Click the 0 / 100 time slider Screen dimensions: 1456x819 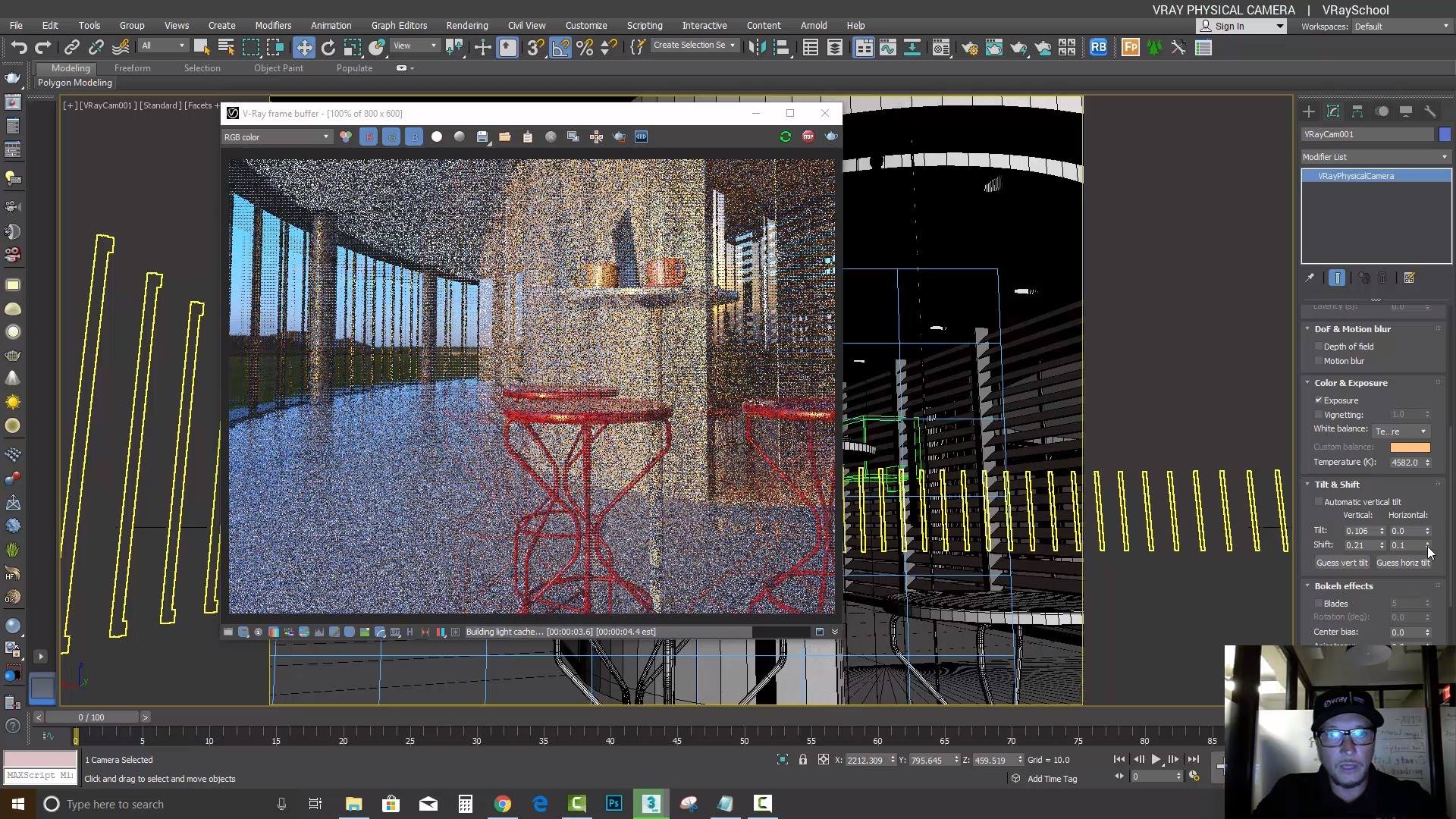(92, 717)
